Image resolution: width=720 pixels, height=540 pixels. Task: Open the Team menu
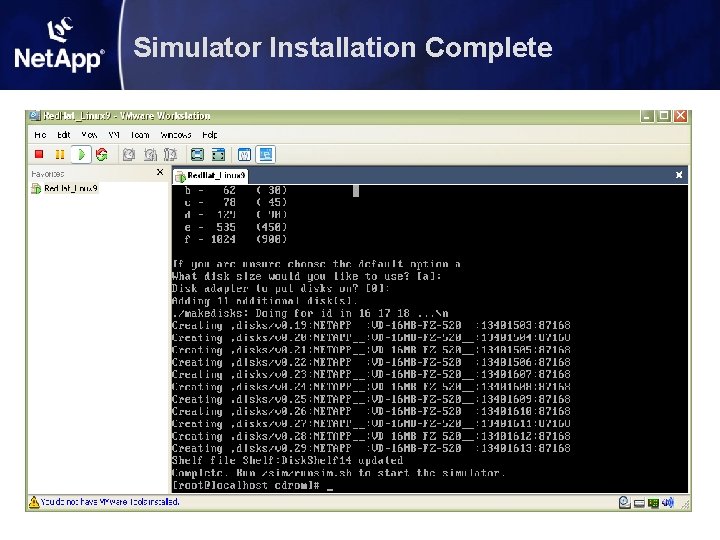[x=140, y=135]
